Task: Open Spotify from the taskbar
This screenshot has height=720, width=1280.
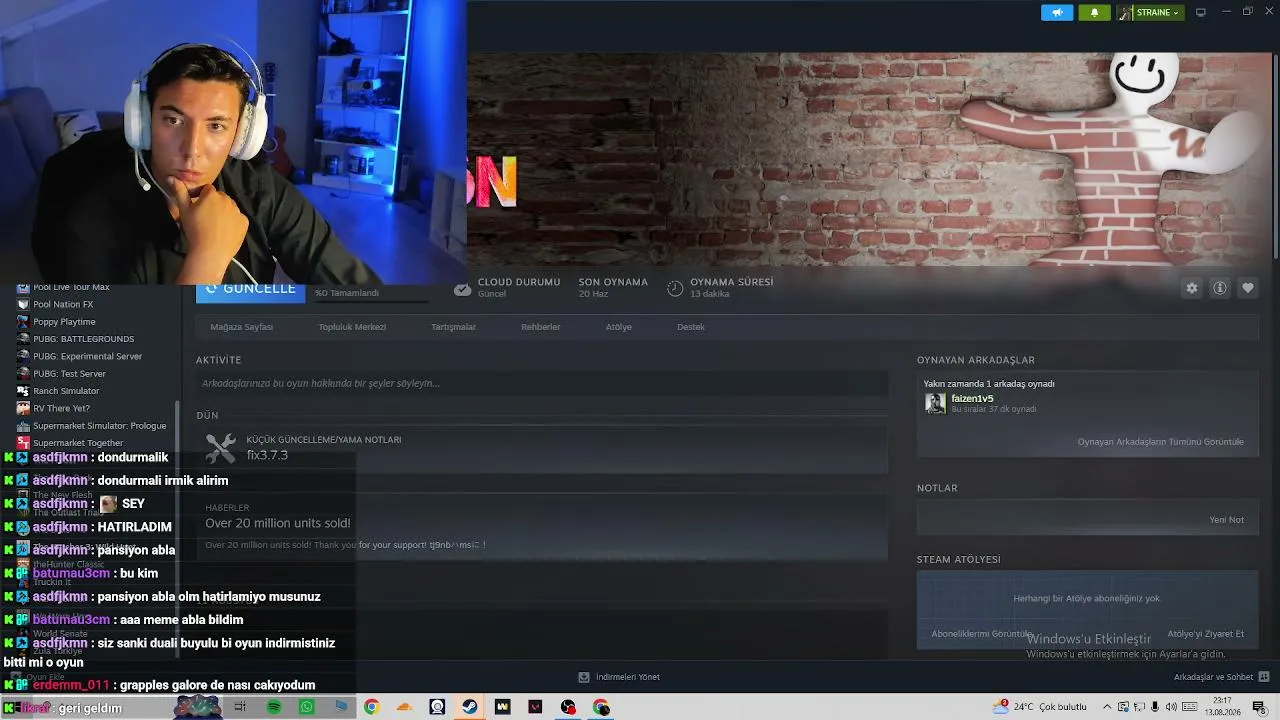Action: 274,707
